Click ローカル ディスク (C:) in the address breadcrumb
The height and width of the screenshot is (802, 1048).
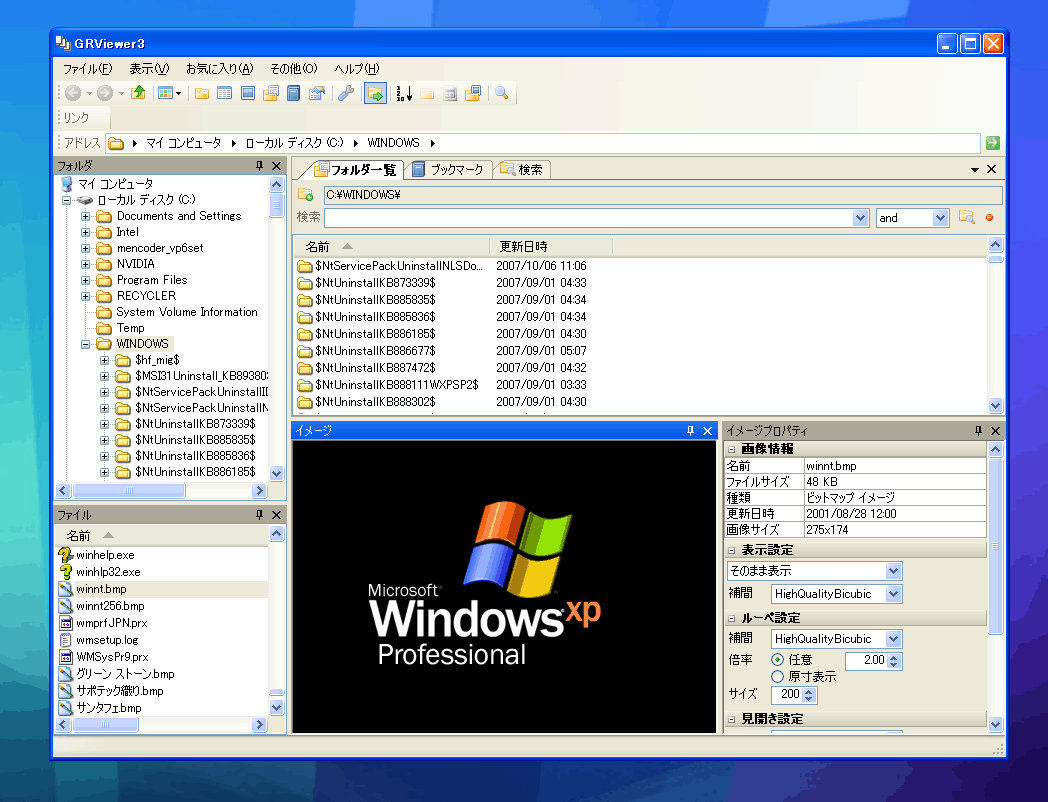(x=294, y=143)
